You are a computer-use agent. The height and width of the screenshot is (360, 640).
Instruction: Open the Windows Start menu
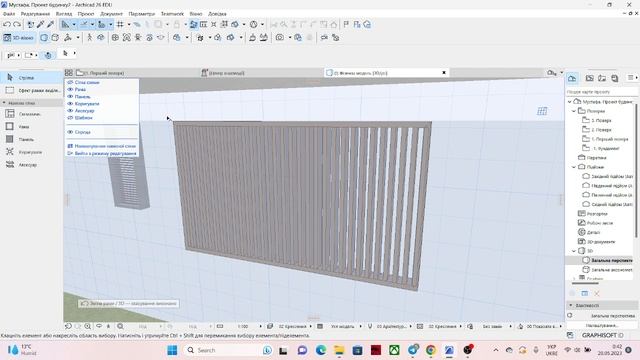pos(172,350)
